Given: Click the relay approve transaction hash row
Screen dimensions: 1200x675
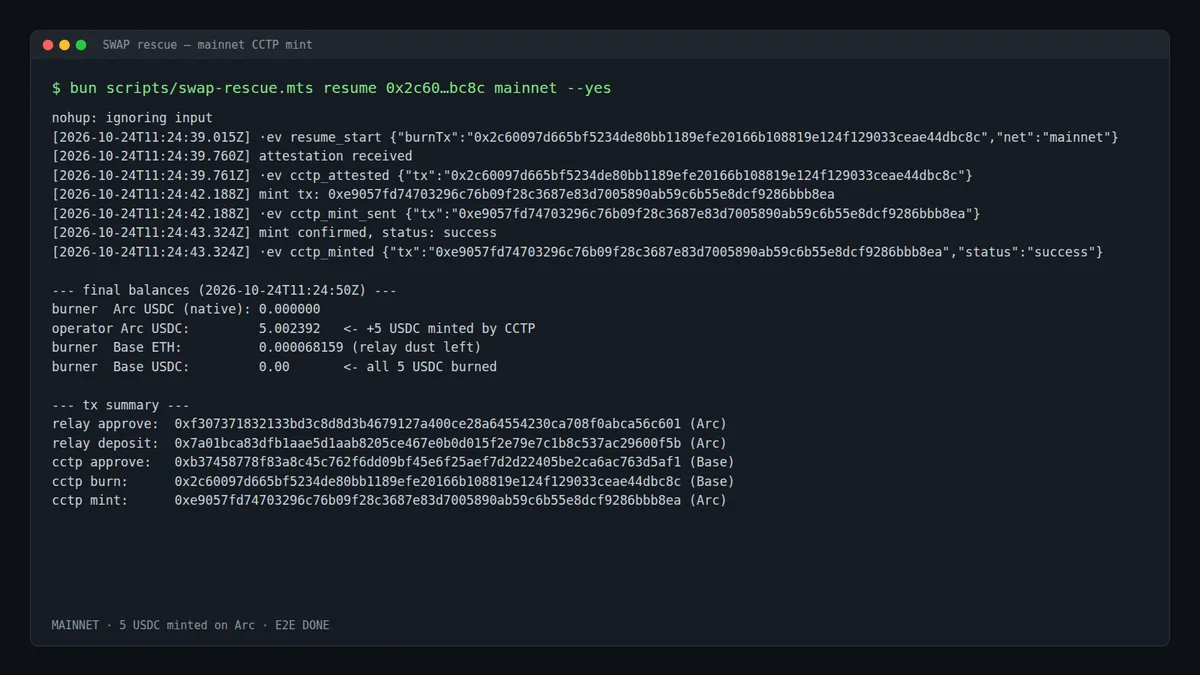Looking at the screenshot, I should pyautogui.click(x=389, y=424).
